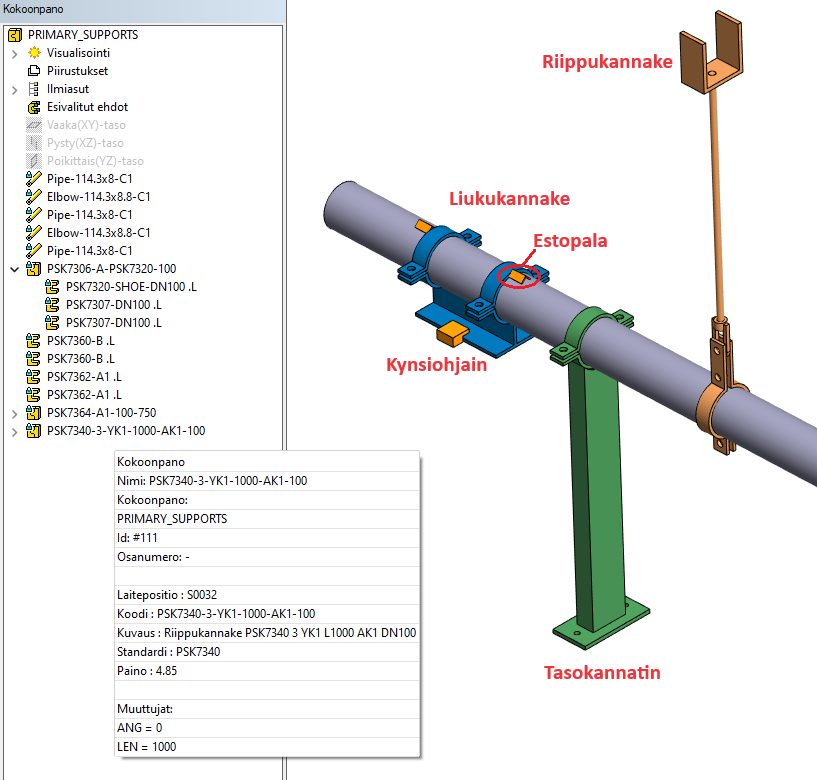Select Poikittais(YZ)-taso plane entry

click(94, 161)
